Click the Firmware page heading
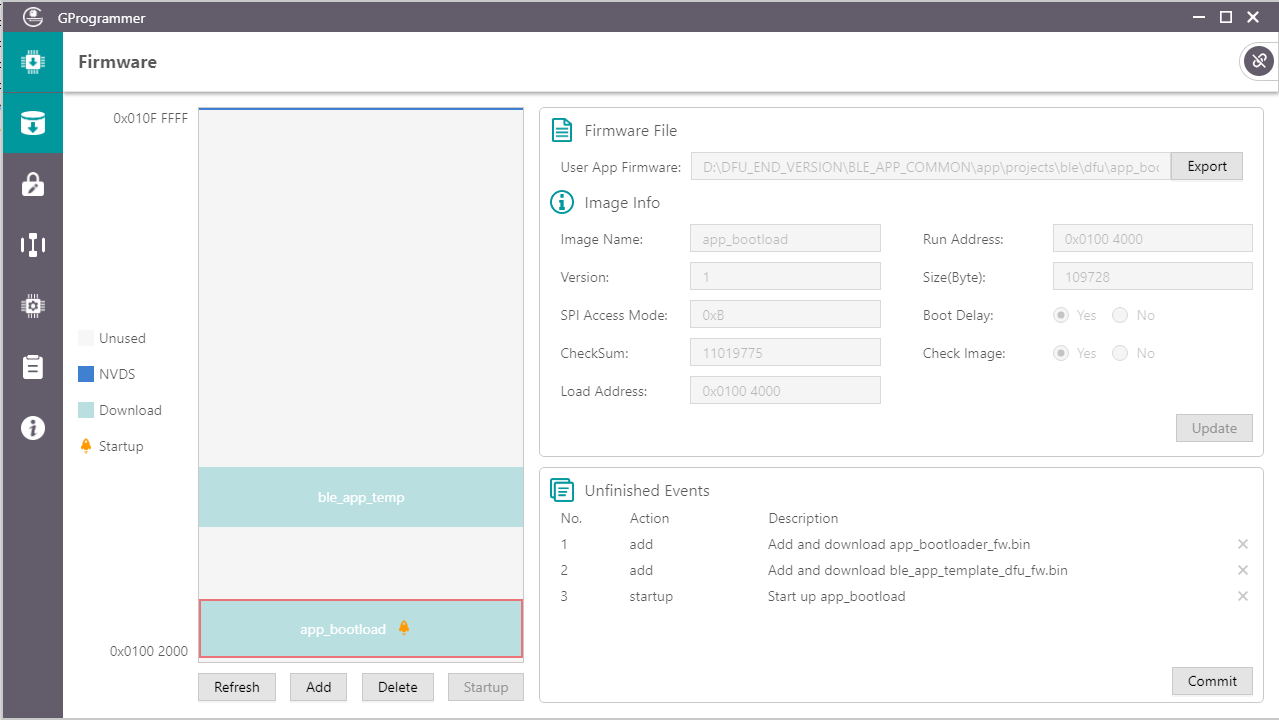Screen dimensions: 1279x720 (x=117, y=62)
